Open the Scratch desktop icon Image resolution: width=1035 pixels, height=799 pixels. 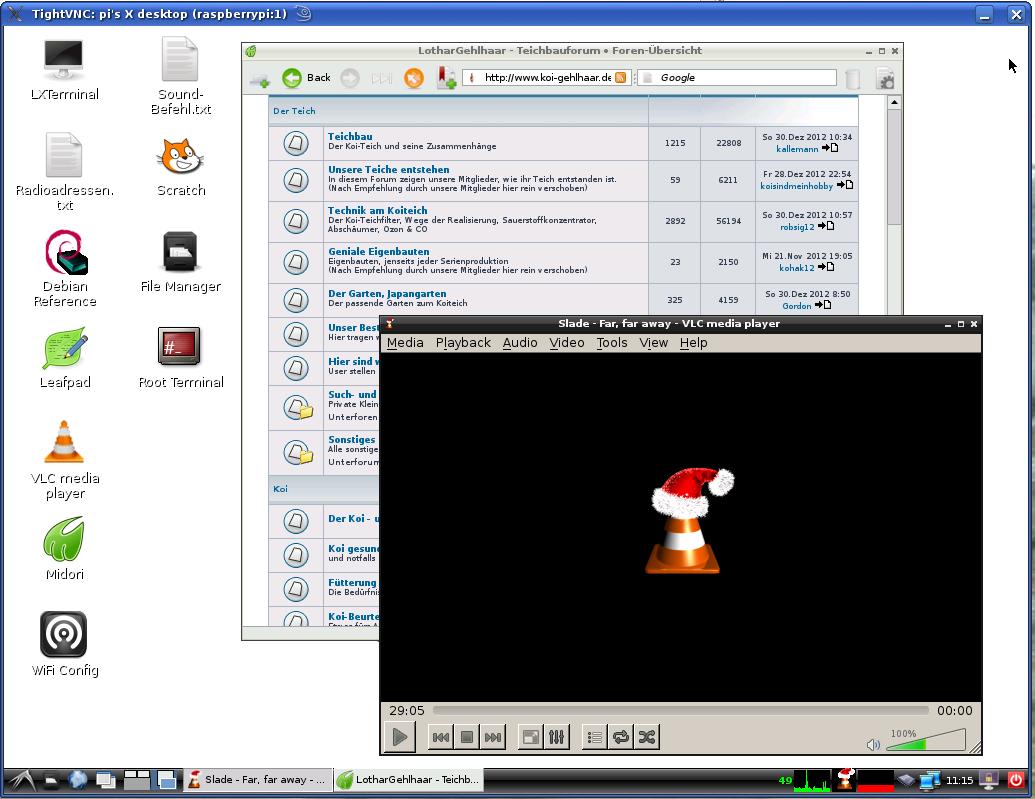tap(181, 167)
